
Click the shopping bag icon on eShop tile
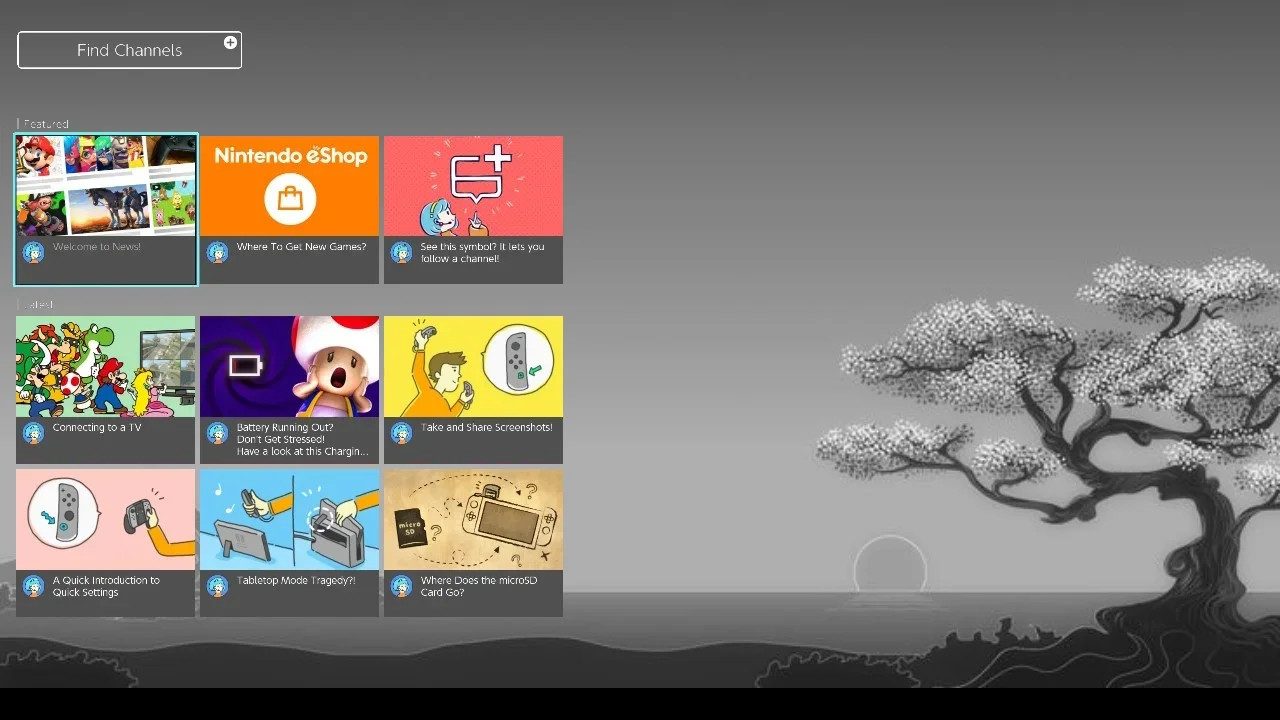[290, 199]
